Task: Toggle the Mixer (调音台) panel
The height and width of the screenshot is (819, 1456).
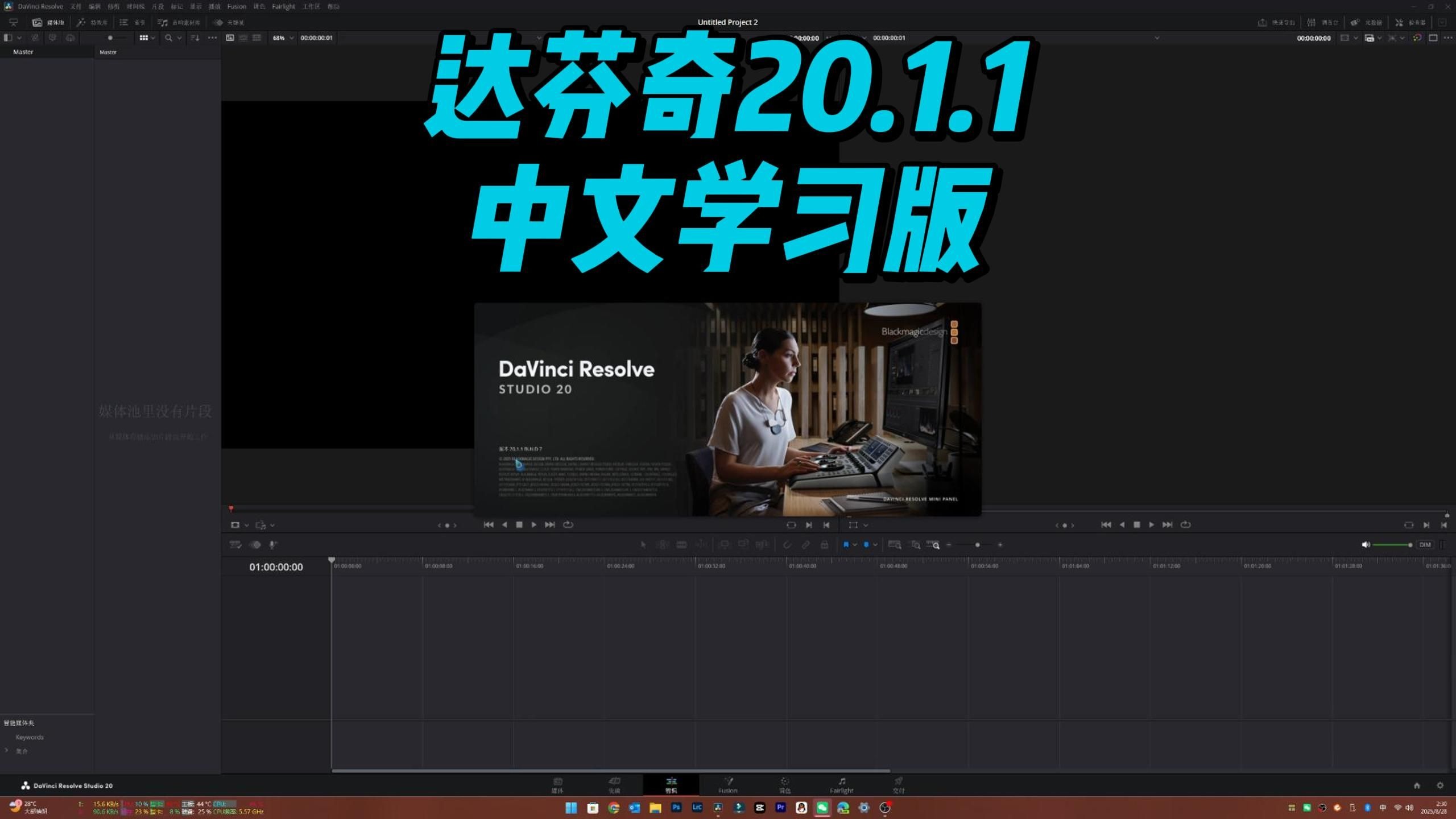Action: [1322, 22]
